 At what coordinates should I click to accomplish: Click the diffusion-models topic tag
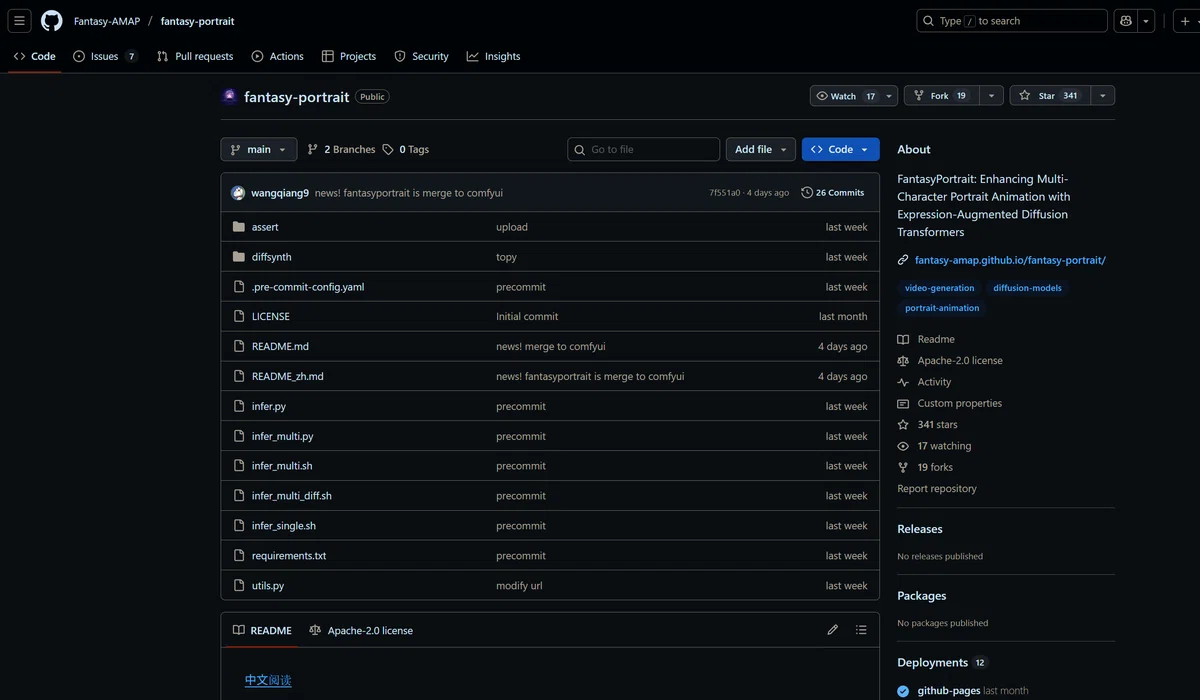pyautogui.click(x=1027, y=288)
